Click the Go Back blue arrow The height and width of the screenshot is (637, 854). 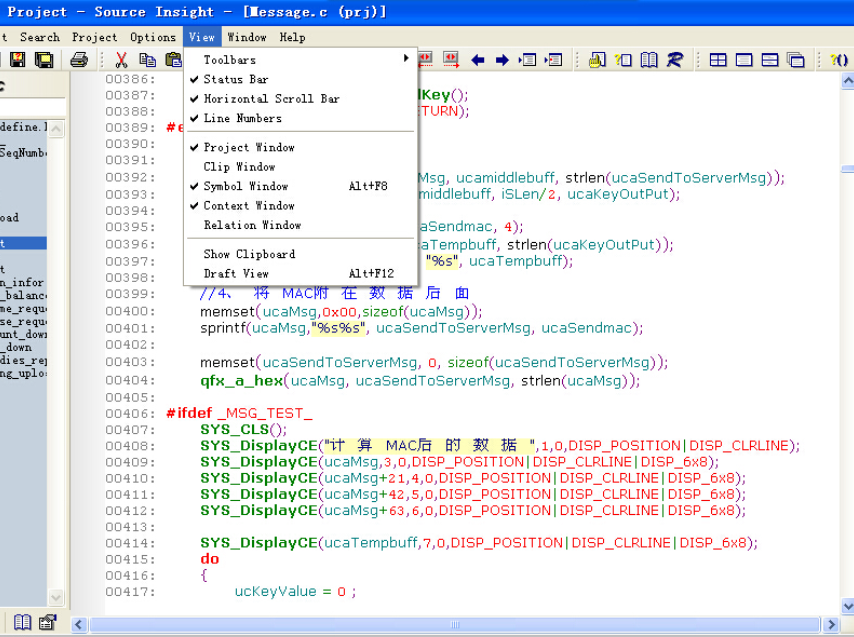[478, 60]
